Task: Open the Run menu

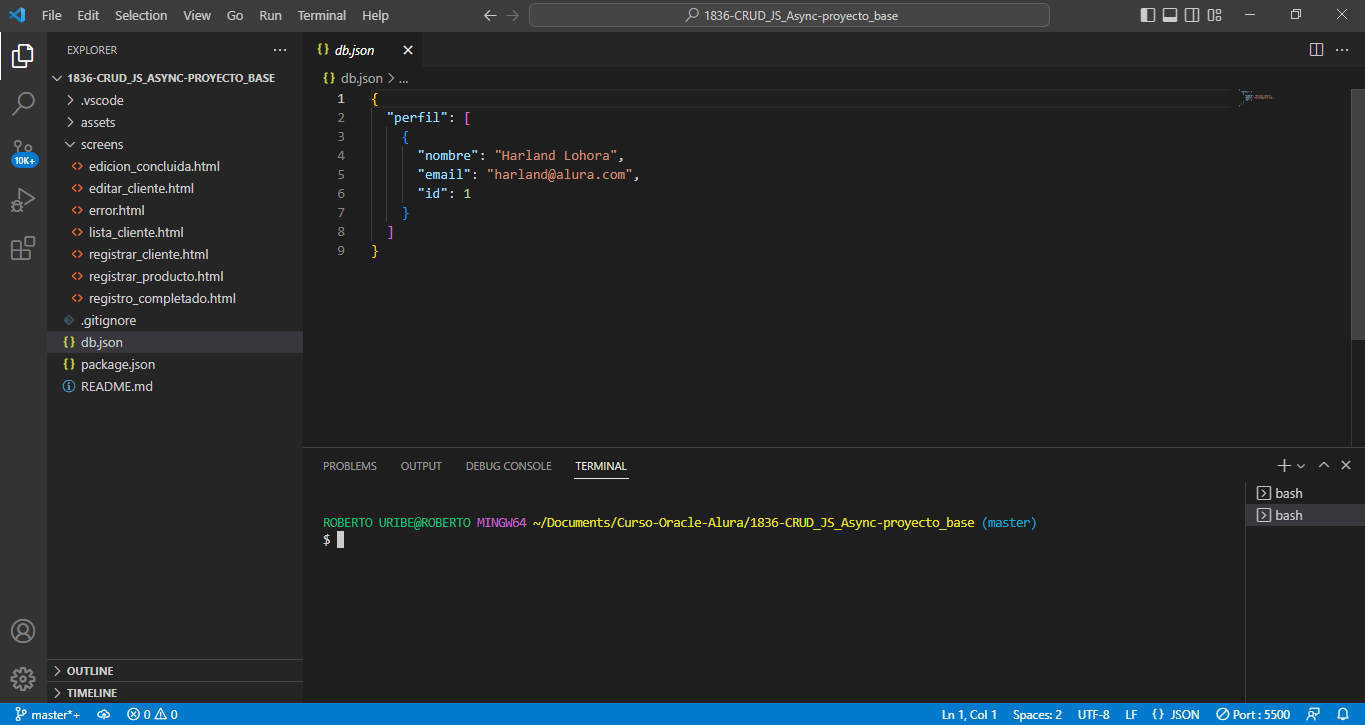Action: [x=270, y=15]
